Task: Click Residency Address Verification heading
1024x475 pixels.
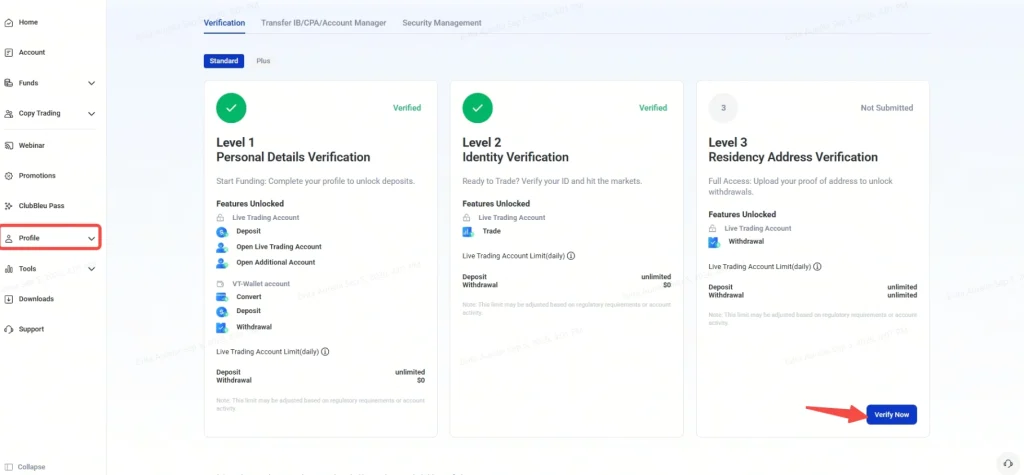Action: pyautogui.click(x=793, y=157)
